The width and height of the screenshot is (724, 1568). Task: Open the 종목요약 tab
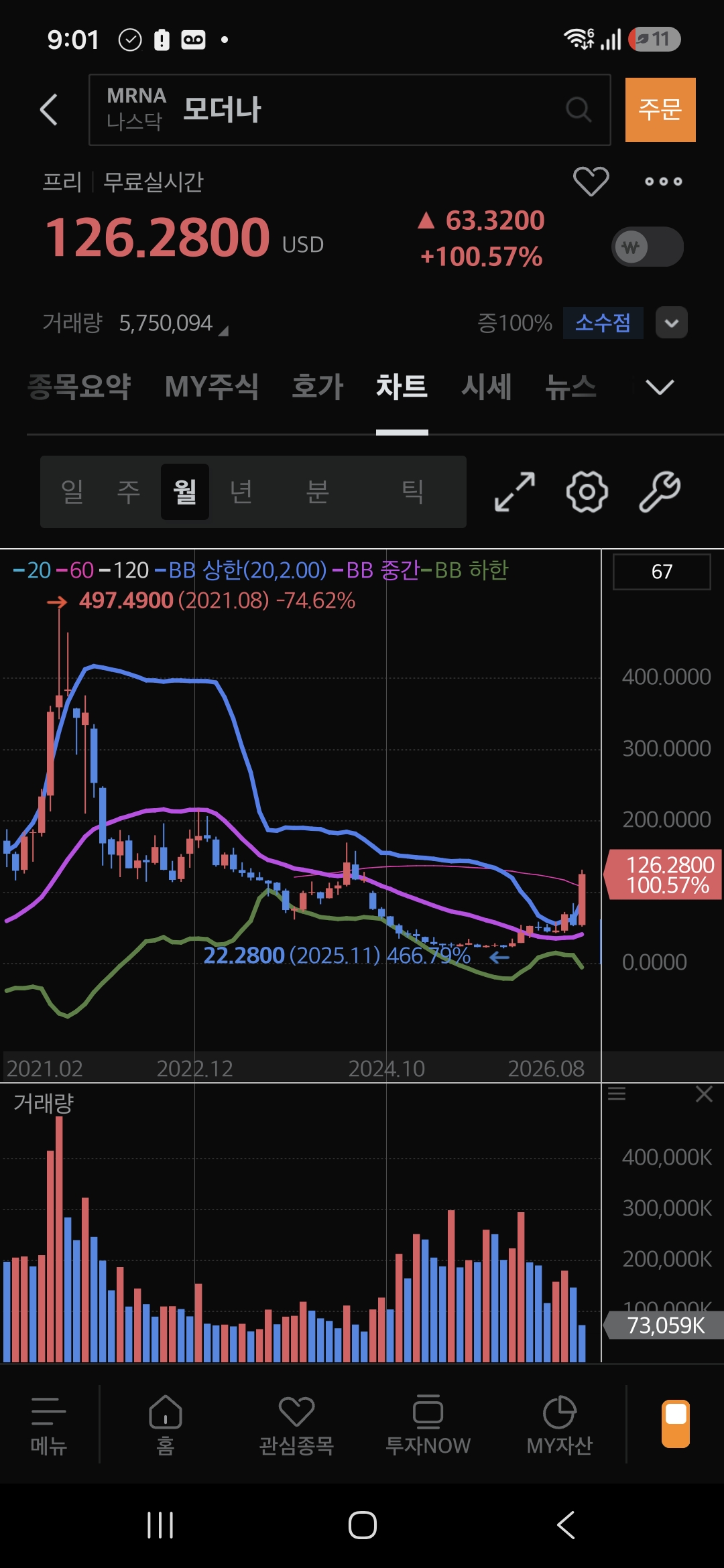(79, 387)
